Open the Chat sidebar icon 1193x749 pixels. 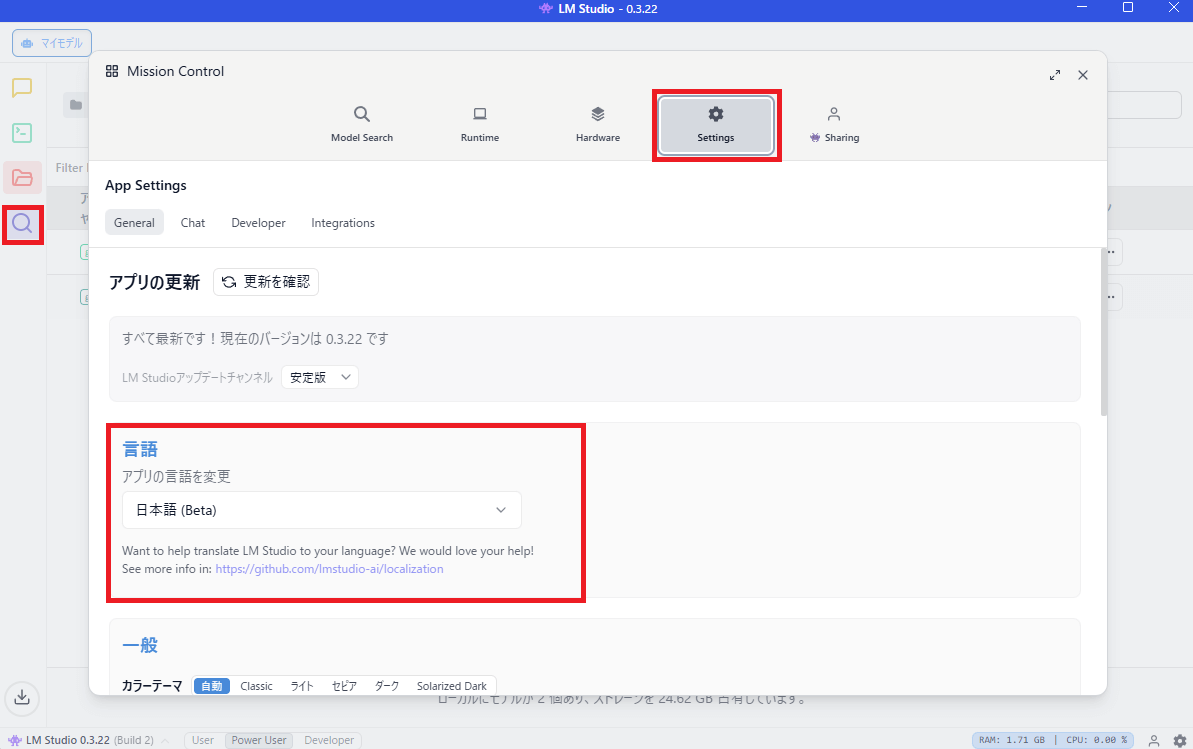click(x=22, y=88)
